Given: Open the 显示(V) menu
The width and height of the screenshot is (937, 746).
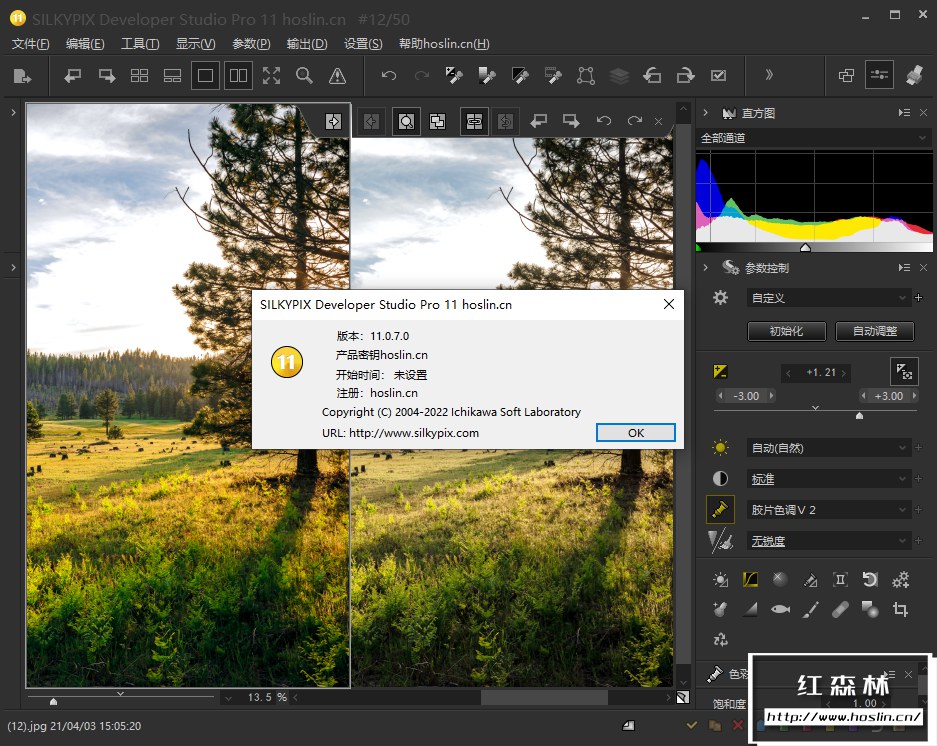Looking at the screenshot, I should click(x=195, y=44).
